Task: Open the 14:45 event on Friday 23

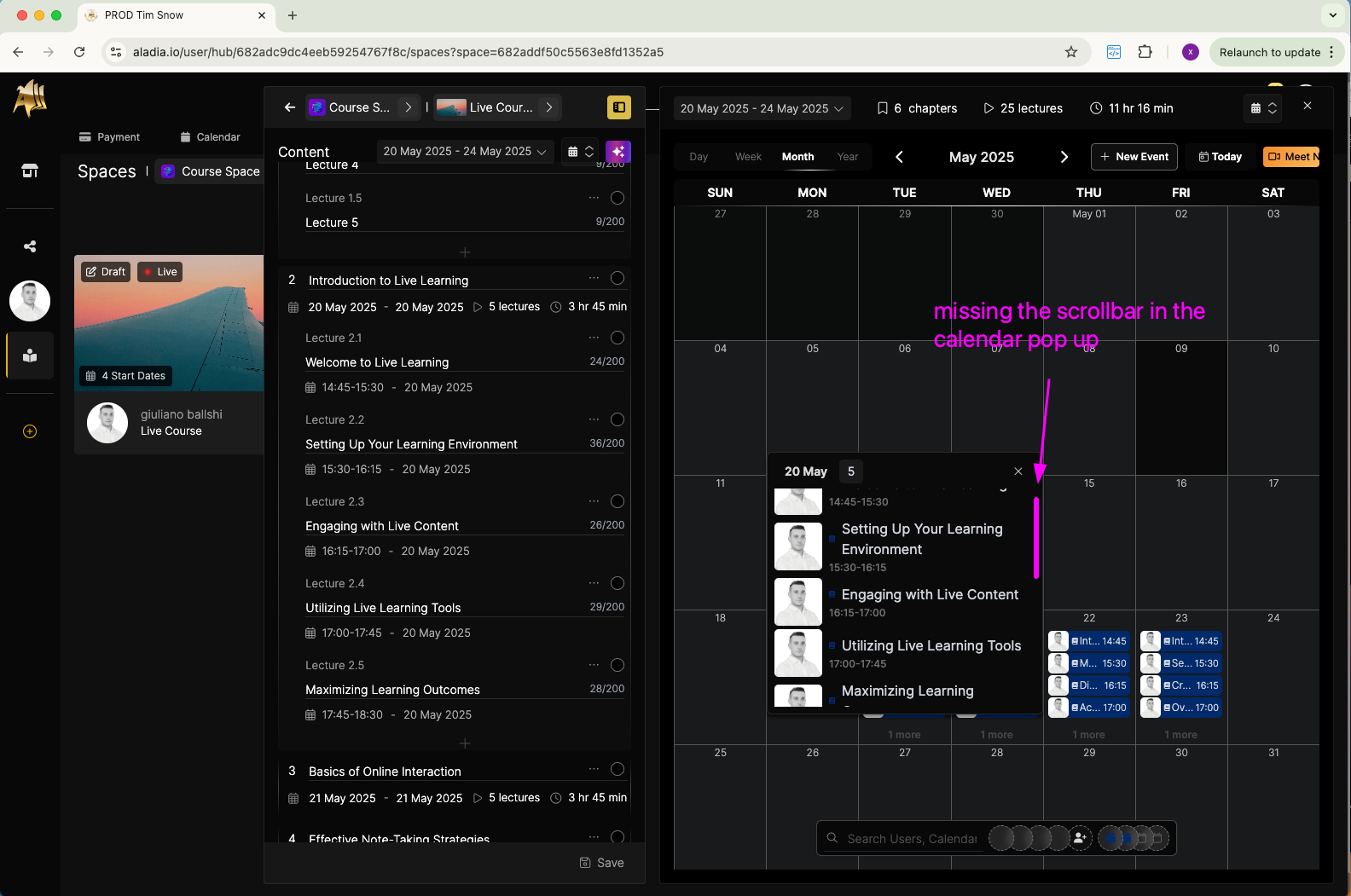Action: (x=1181, y=641)
